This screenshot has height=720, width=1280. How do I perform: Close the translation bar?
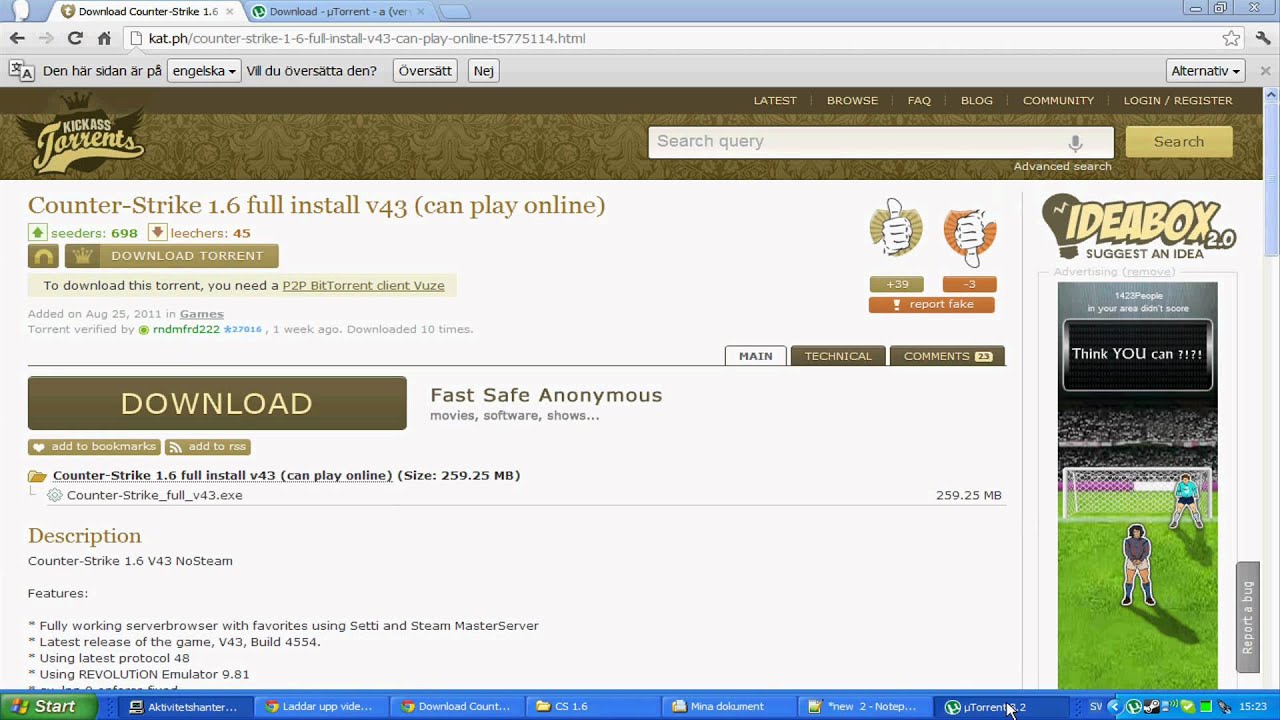1265,71
